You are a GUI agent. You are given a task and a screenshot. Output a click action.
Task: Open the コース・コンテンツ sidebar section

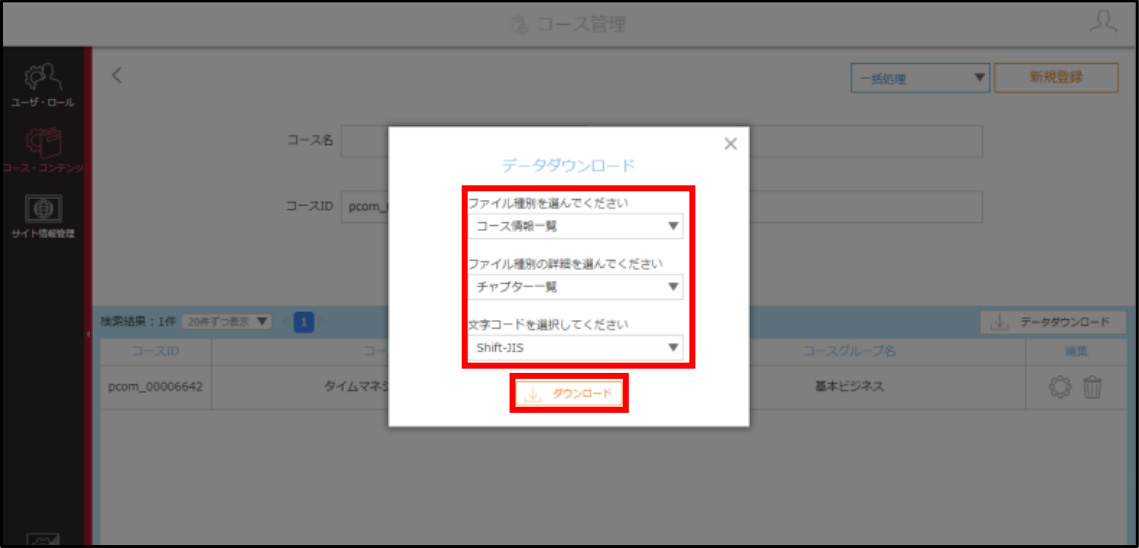point(42,152)
